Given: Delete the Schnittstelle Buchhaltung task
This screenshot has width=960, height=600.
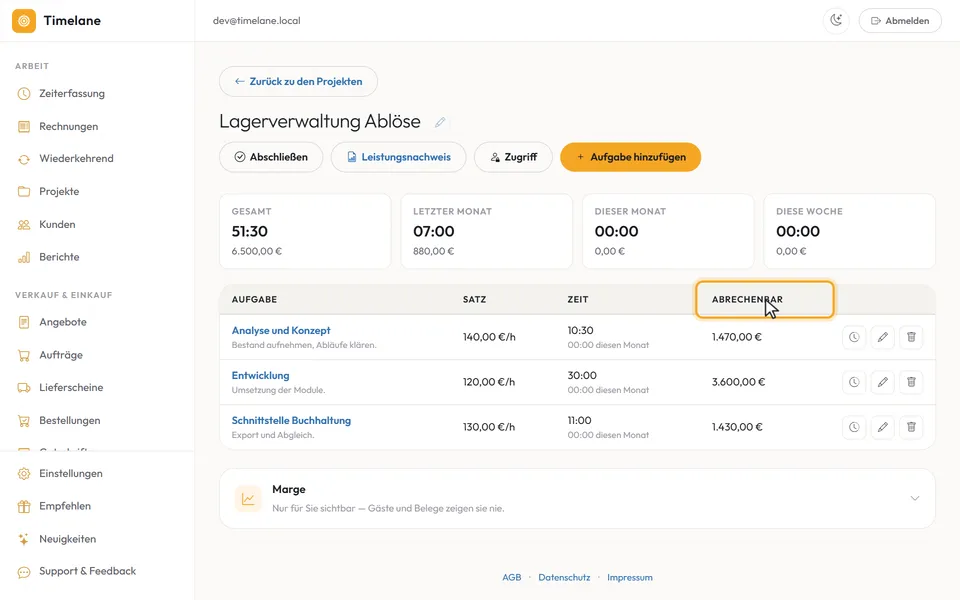Looking at the screenshot, I should click(911, 427).
